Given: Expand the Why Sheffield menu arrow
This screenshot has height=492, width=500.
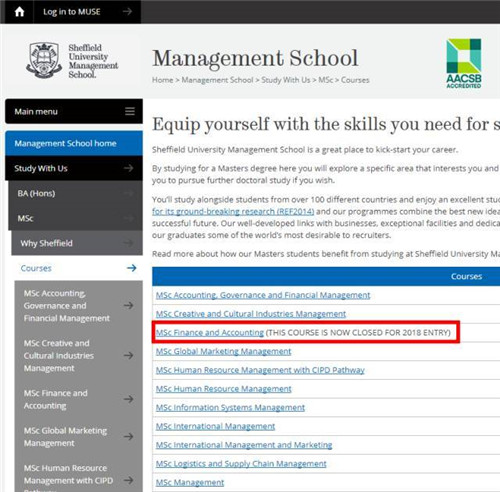Looking at the screenshot, I should [x=128, y=243].
